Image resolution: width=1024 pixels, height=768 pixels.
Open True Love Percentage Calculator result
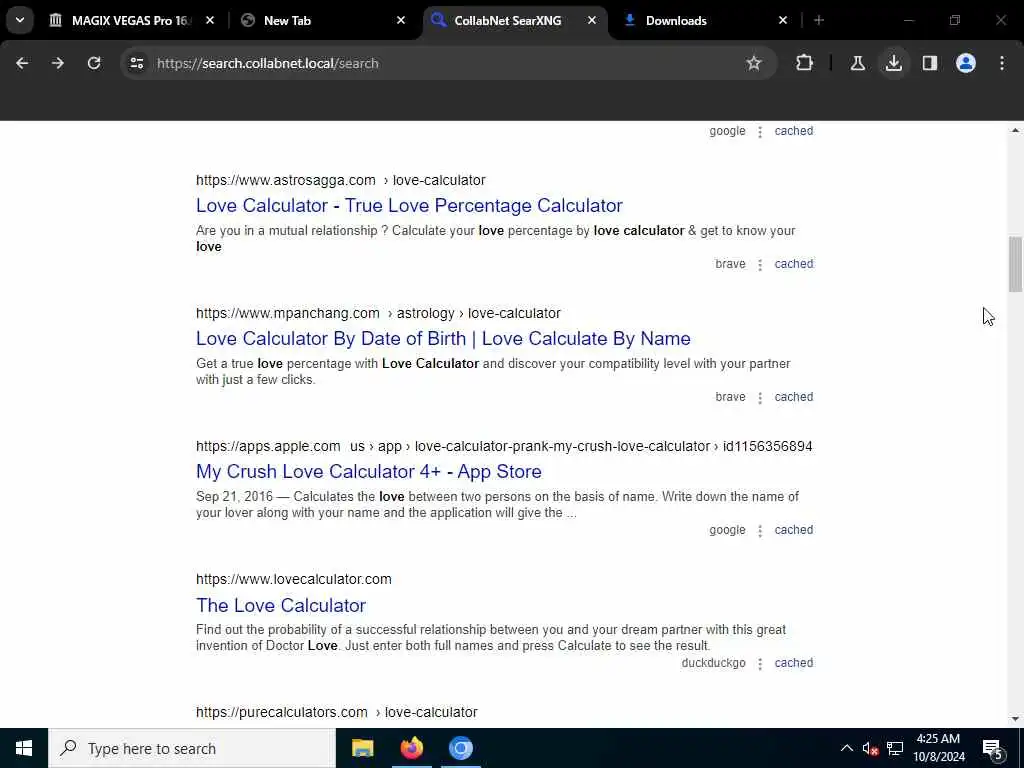409,205
